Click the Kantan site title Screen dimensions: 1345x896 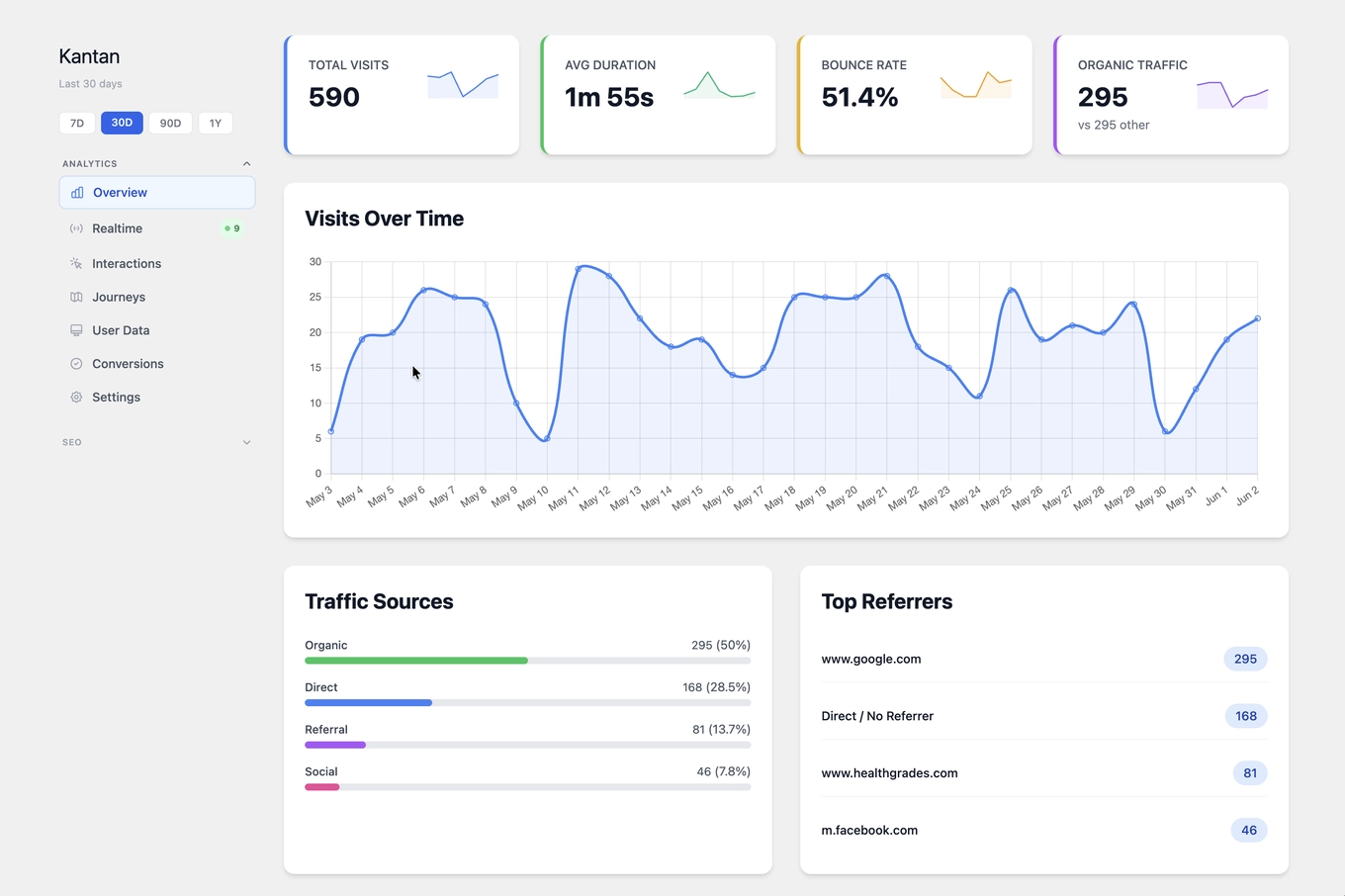(89, 56)
